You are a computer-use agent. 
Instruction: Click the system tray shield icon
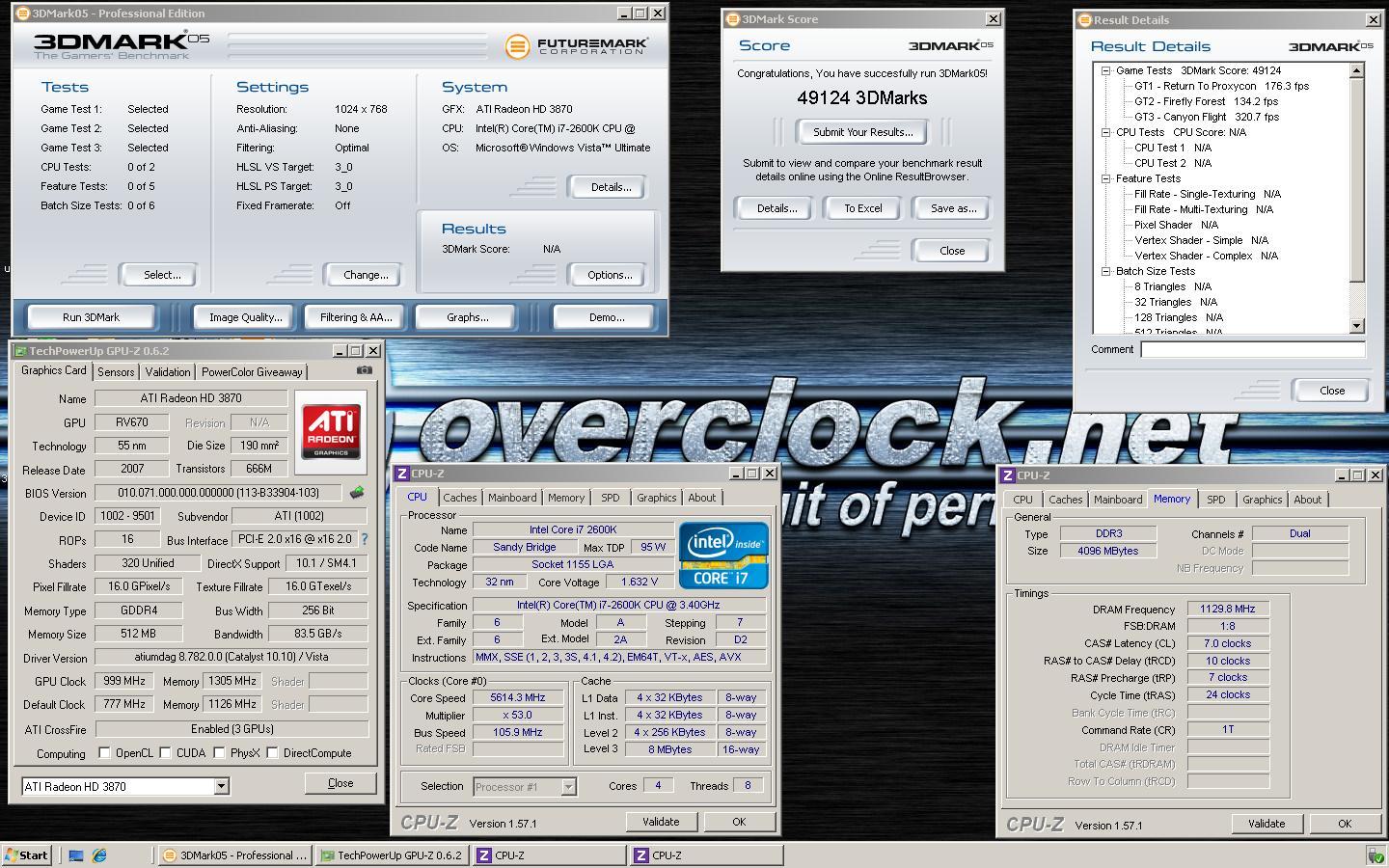(x=1375, y=855)
